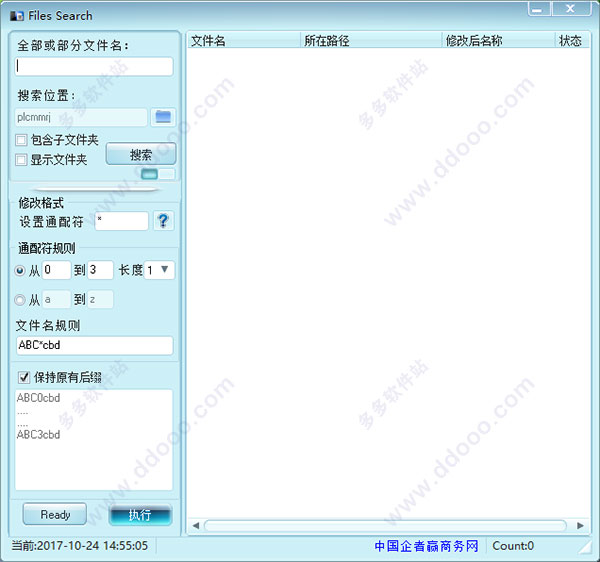Image resolution: width=600 pixels, height=562 pixels.
Task: Toggle the small switch below the 搜索 button
Action: click(x=158, y=174)
